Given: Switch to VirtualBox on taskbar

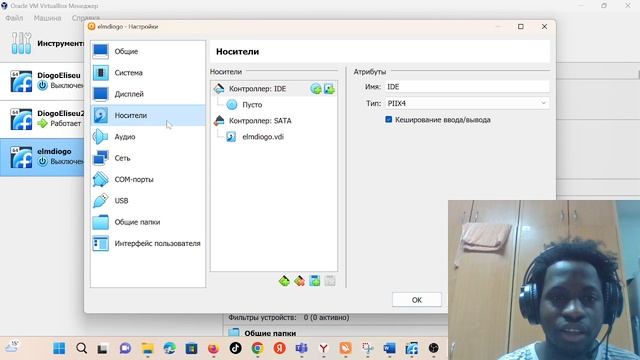Looking at the screenshot, I should (411, 348).
